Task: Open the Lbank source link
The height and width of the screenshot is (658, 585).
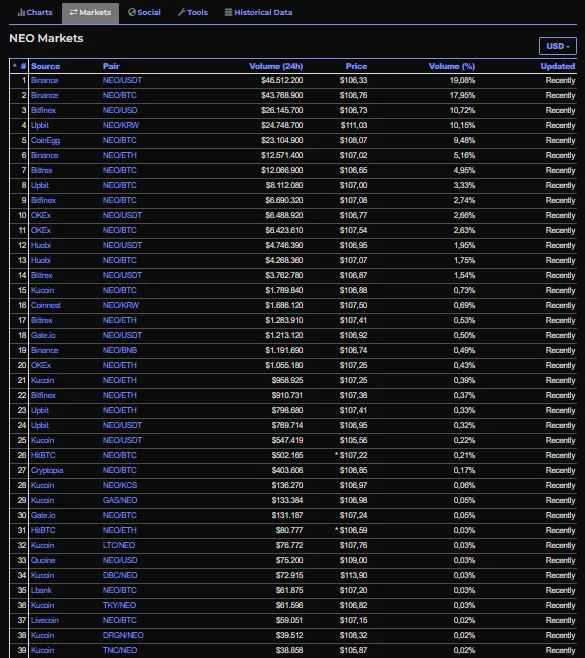Action: click(x=42, y=590)
